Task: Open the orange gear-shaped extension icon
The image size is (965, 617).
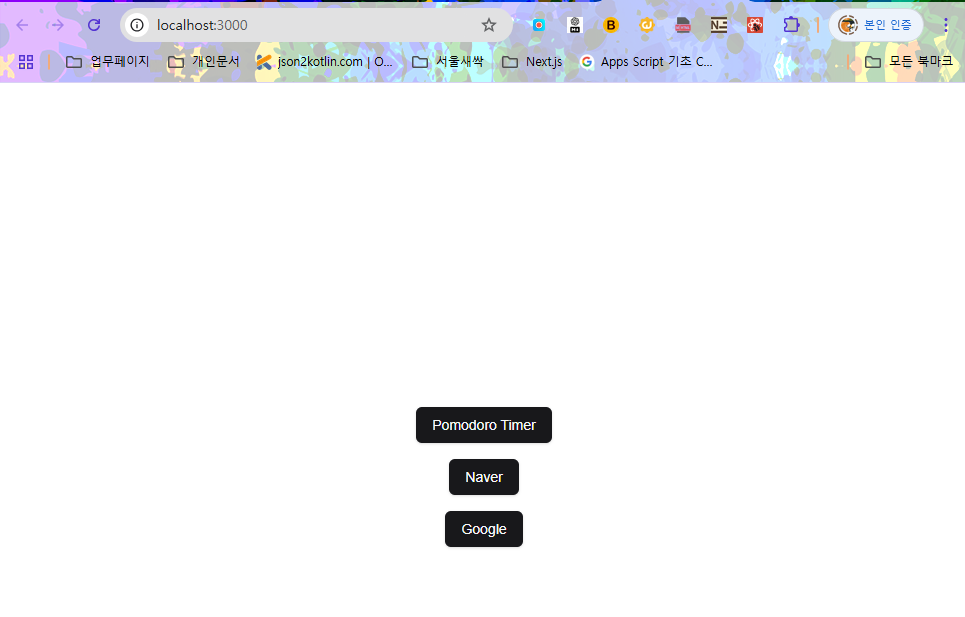Action: (x=647, y=25)
